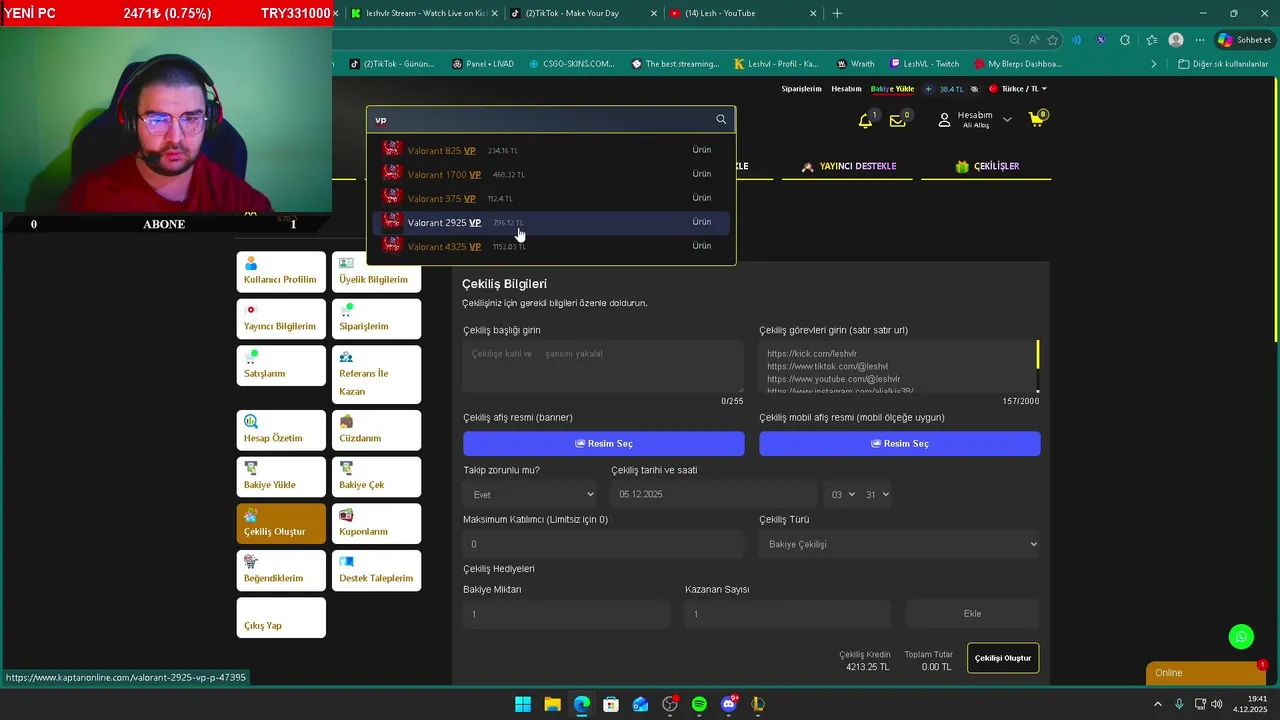Open the Takip zorunlu mu dropdown

pyautogui.click(x=530, y=494)
